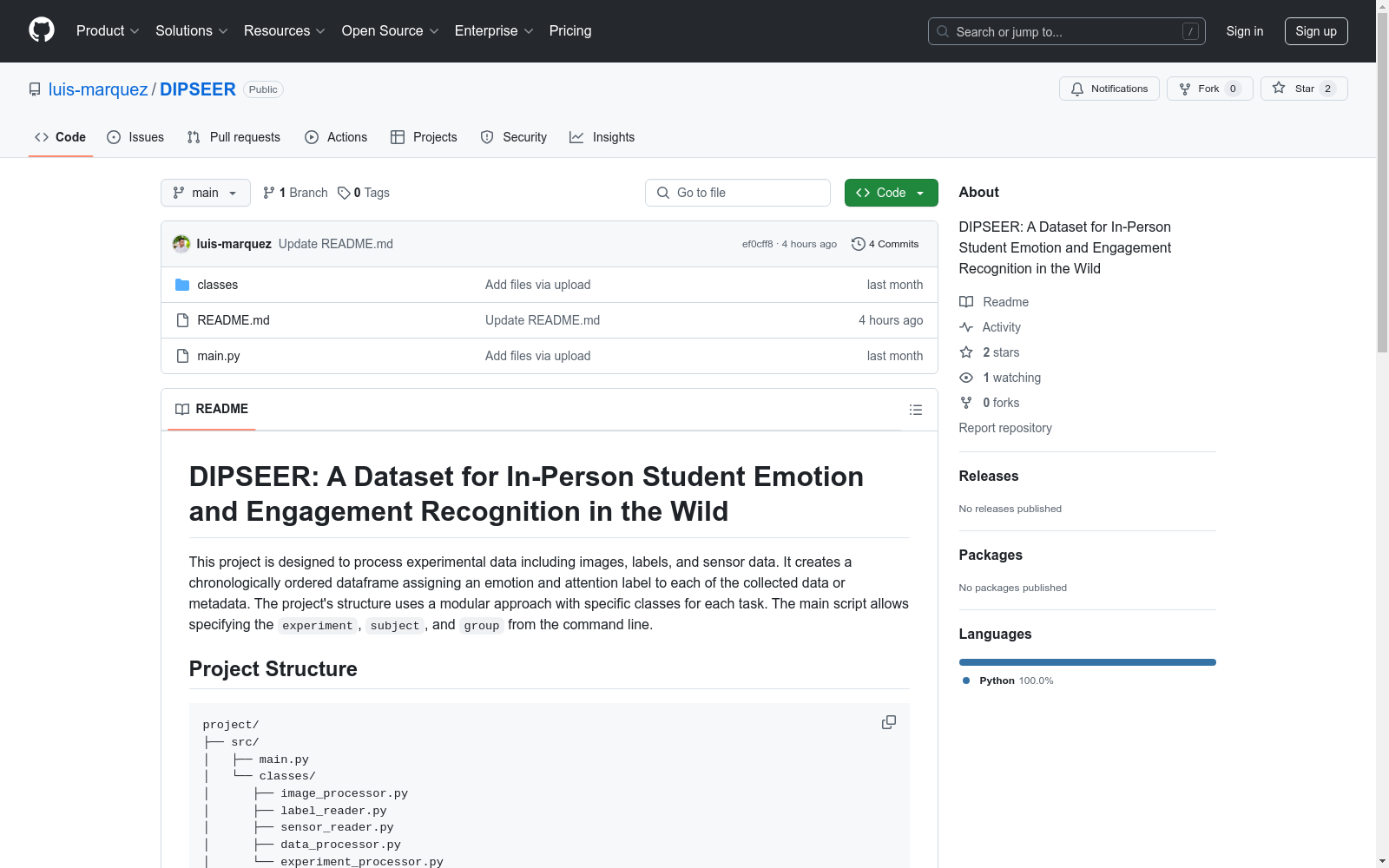Click the slash shortcut key icon in search
This screenshot has width=1389, height=868.
[1190, 31]
